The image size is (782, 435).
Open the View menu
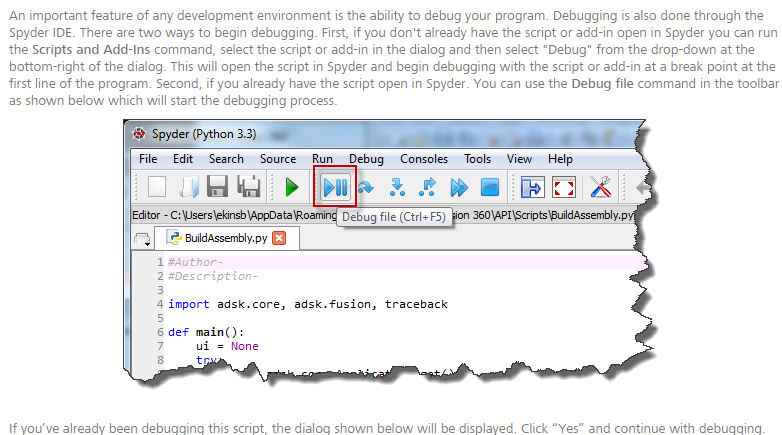click(519, 159)
